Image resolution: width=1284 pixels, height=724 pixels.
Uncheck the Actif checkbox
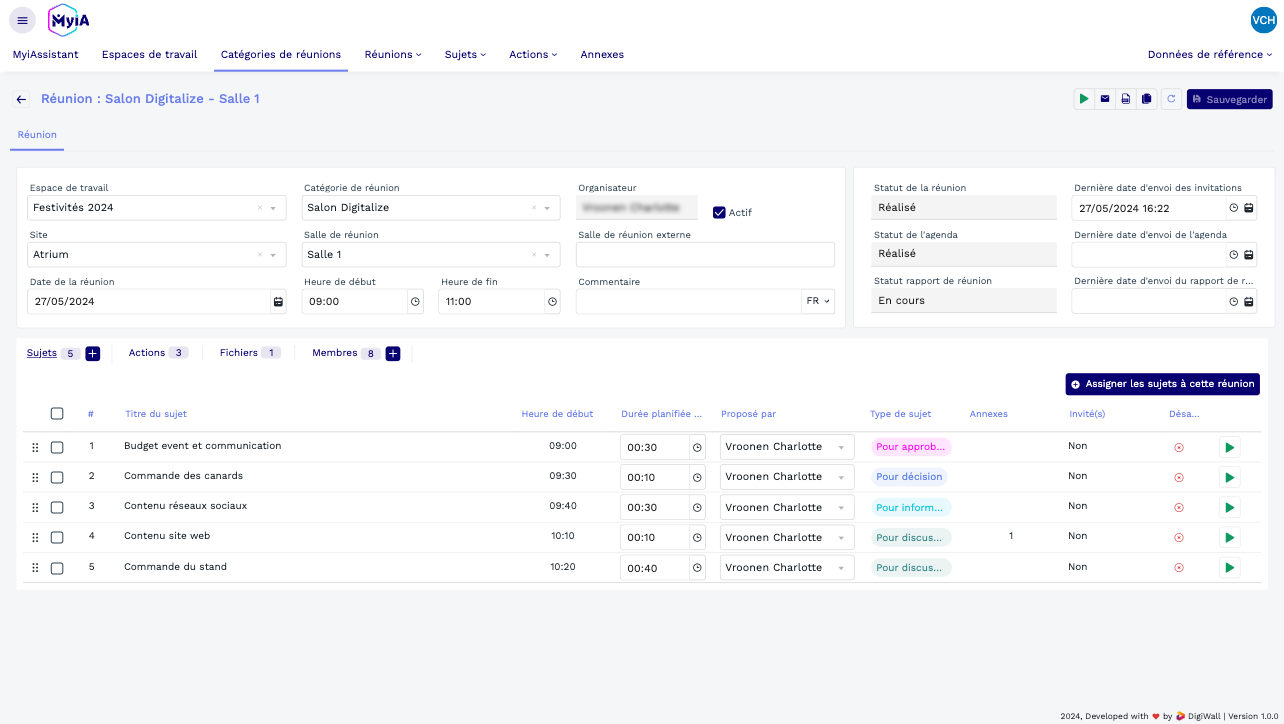point(719,212)
